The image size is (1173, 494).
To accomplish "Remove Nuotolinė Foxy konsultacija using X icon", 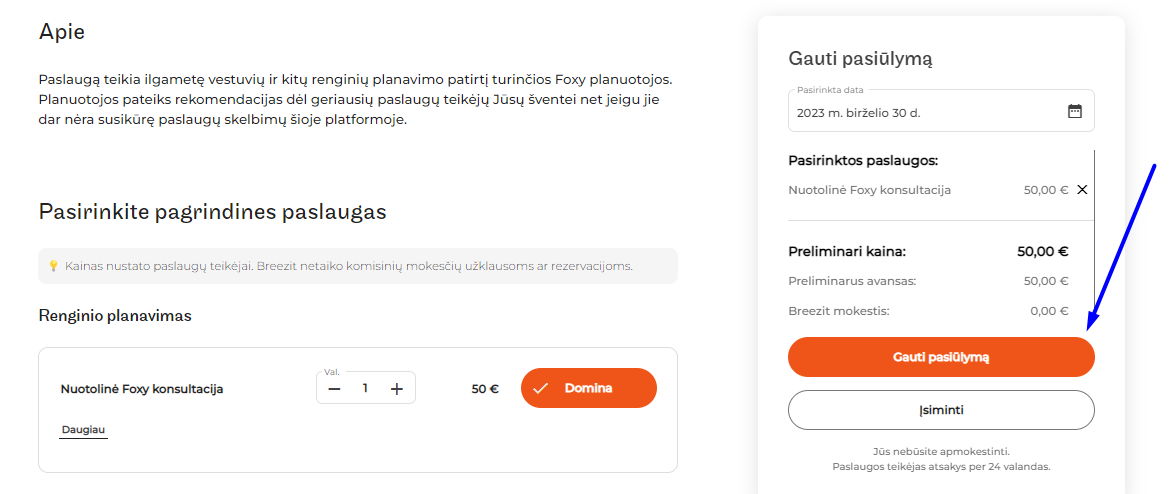I will tap(1082, 190).
